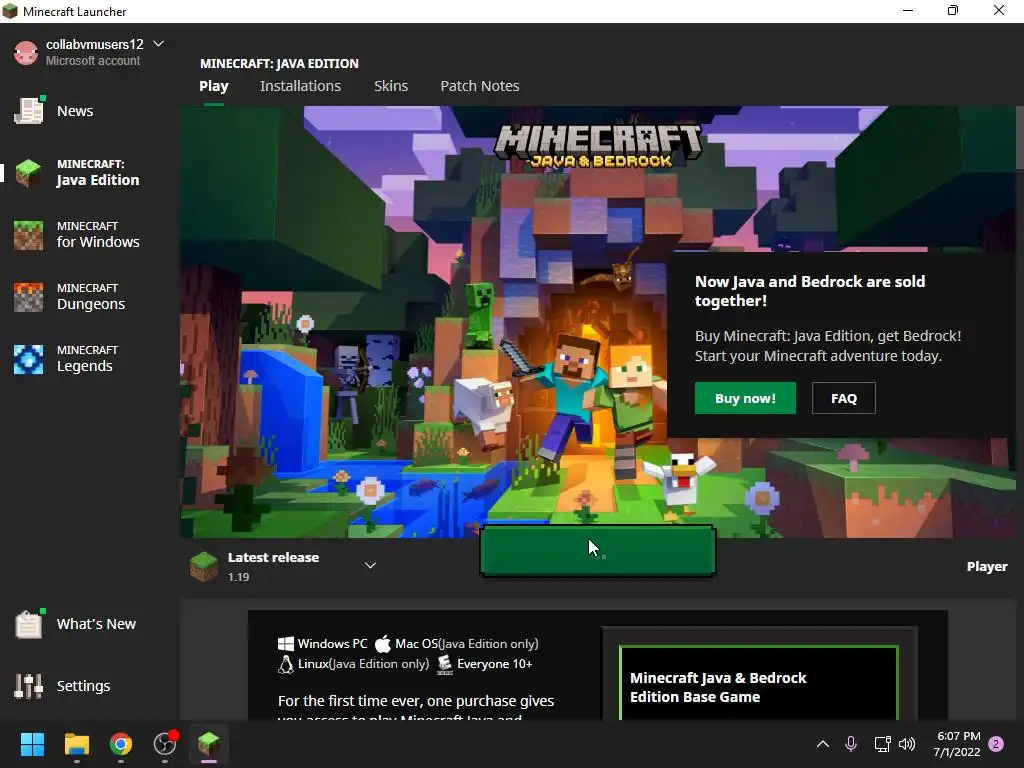The image size is (1024, 768).
Task: Open the Minecraft for Windows icon
Action: pos(29,235)
